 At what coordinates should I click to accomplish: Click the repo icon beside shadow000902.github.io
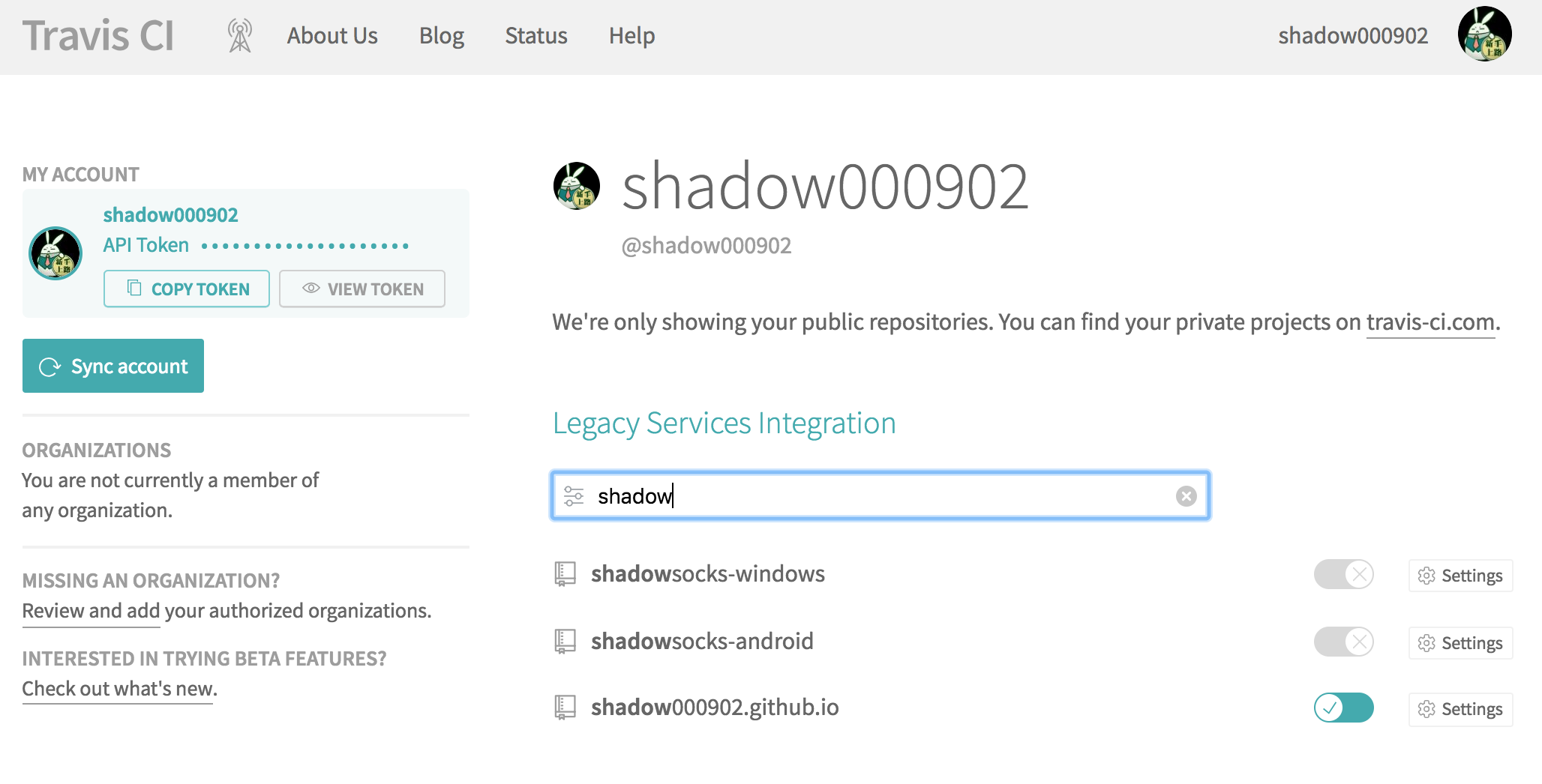(x=565, y=708)
